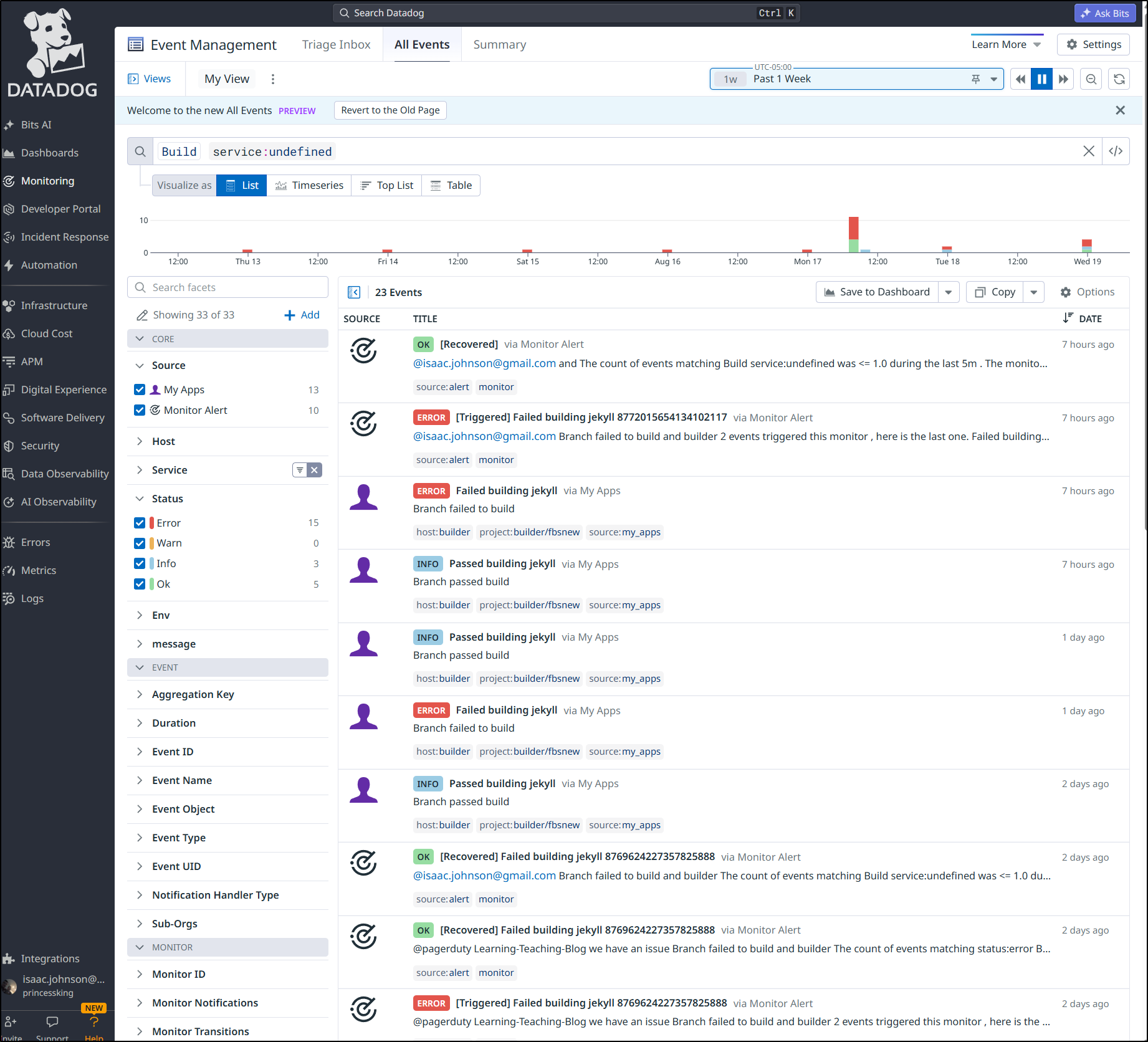This screenshot has width=1148, height=1042.
Task: Open the Views panel
Action: click(149, 79)
